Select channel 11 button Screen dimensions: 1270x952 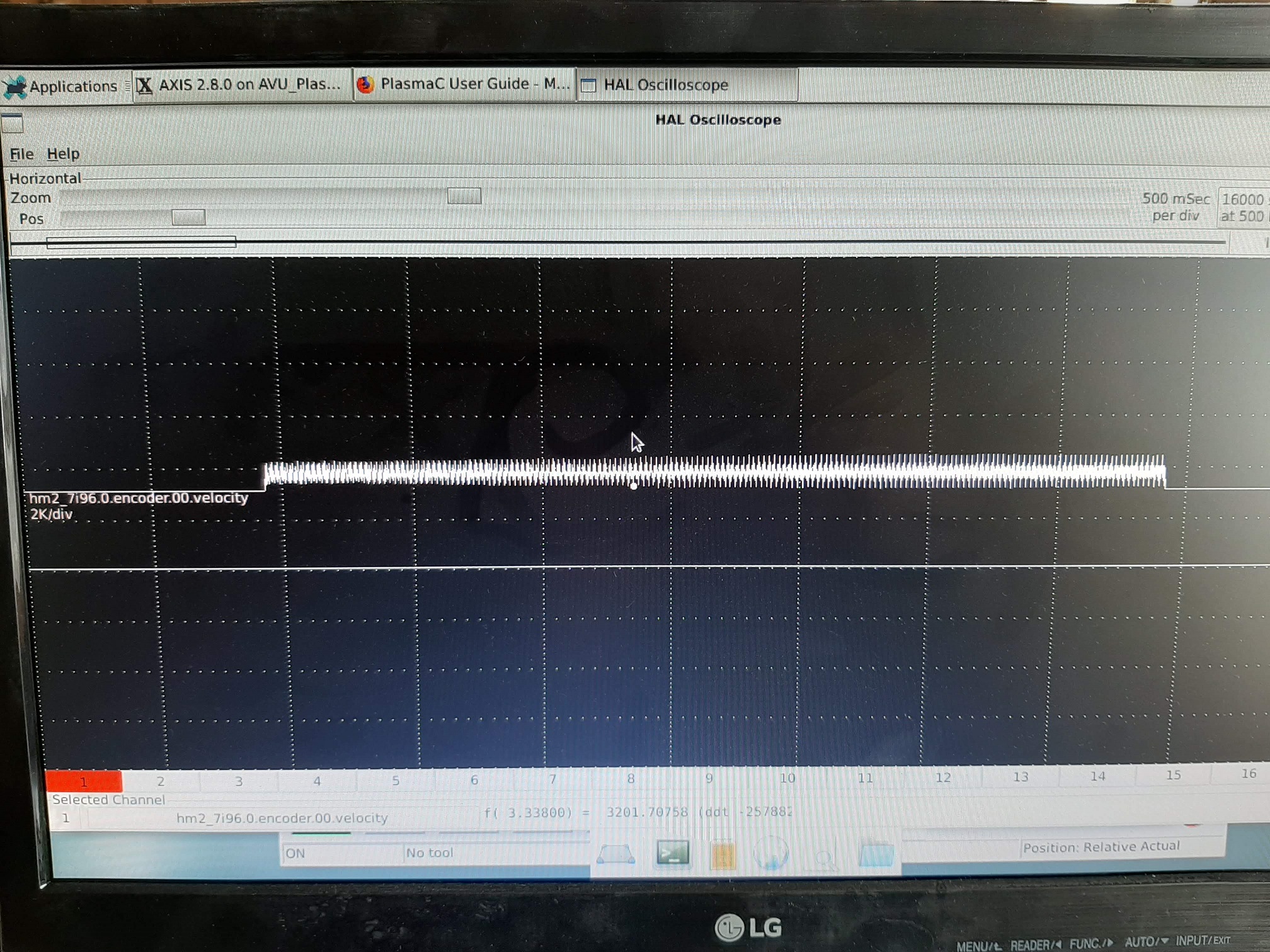866,778
